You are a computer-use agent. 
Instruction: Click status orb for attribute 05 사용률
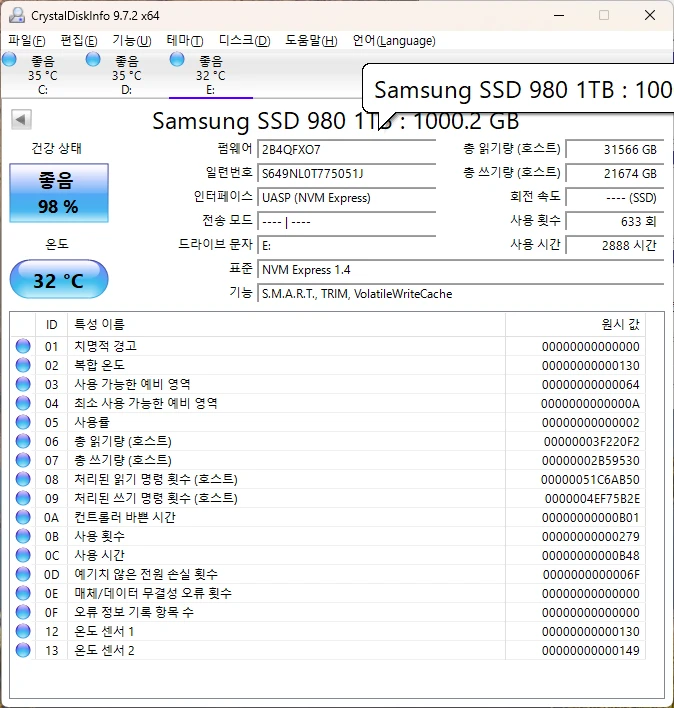[x=23, y=422]
